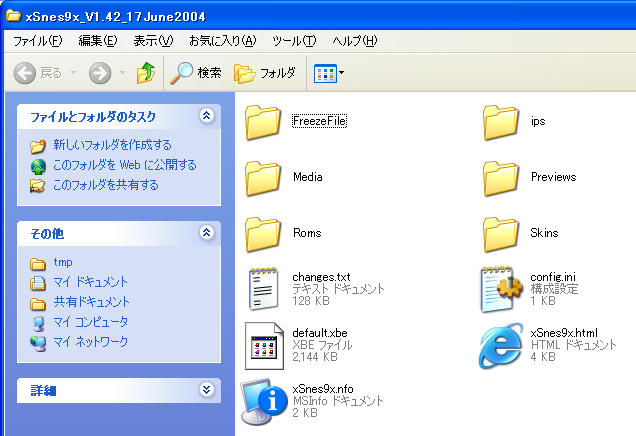
Task: Select the Skins folder icon
Action: pos(501,234)
